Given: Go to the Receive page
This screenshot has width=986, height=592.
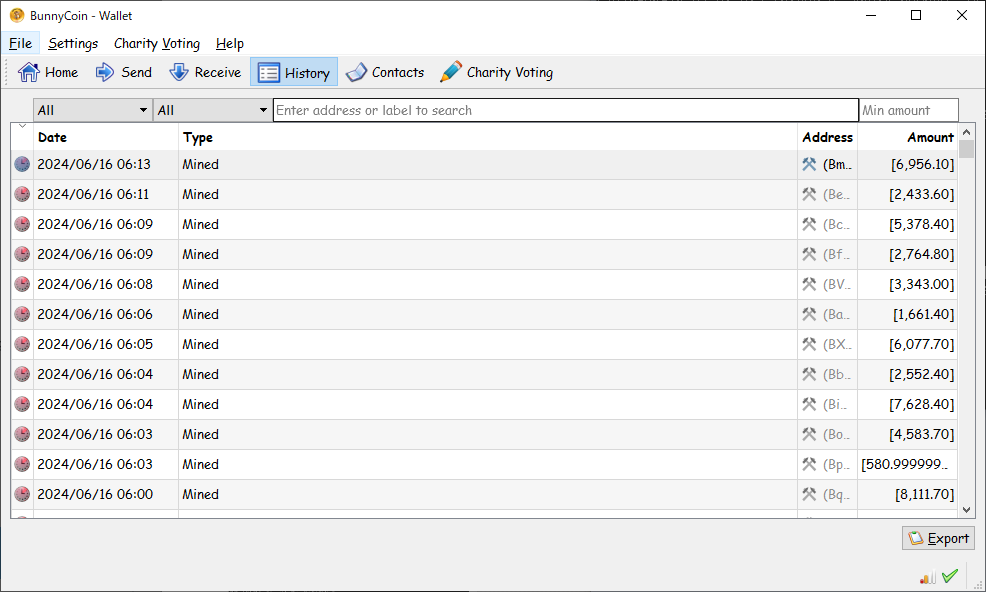Looking at the screenshot, I should coord(205,72).
